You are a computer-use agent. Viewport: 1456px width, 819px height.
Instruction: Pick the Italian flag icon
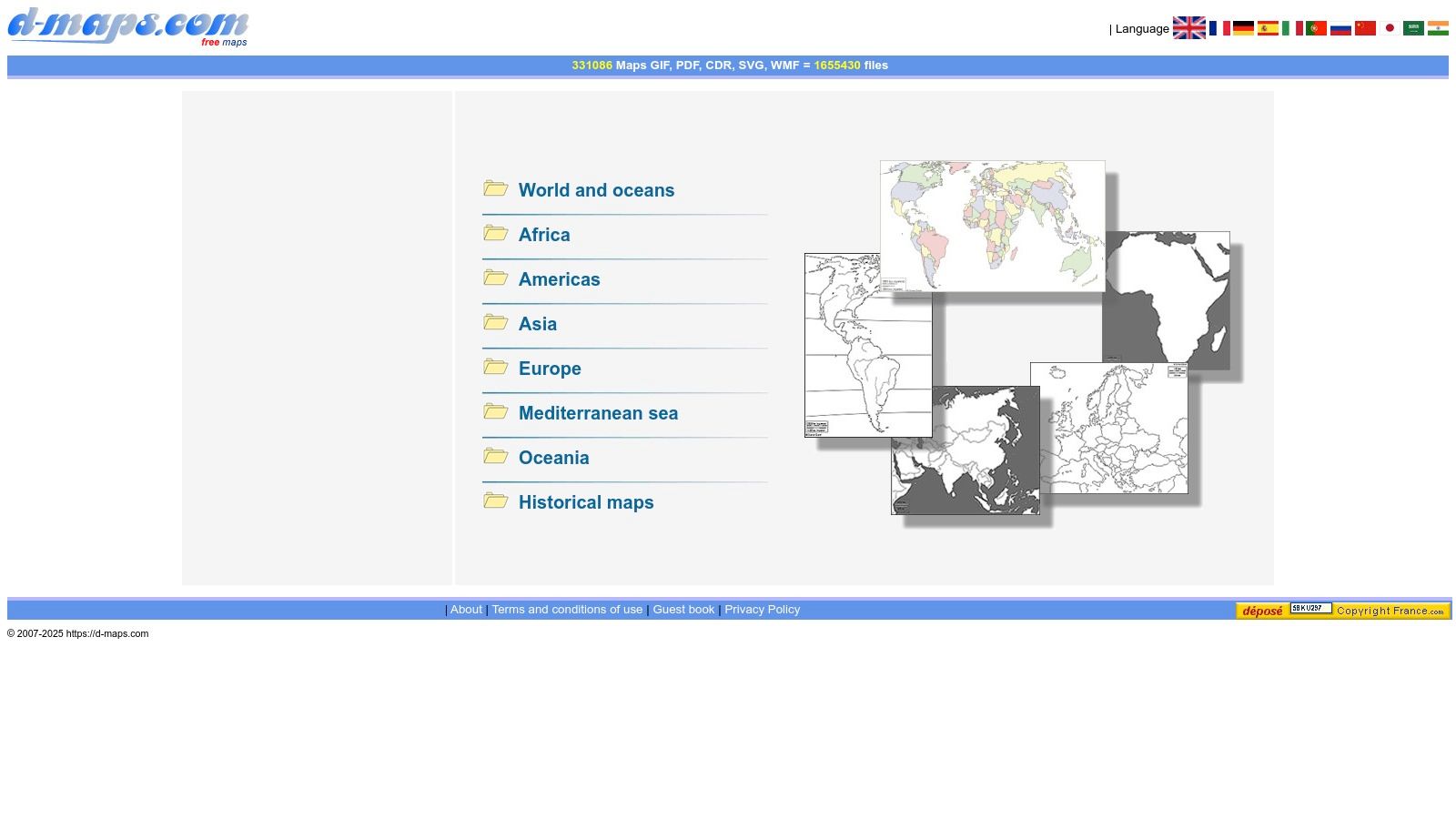tap(1290, 28)
